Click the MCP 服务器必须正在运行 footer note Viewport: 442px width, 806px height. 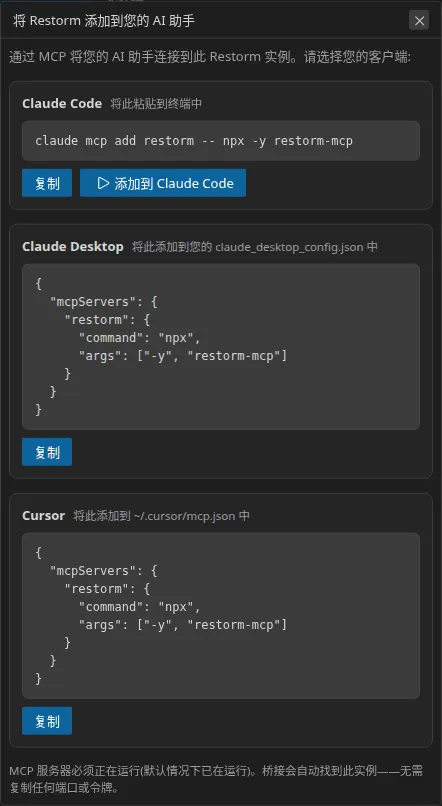point(216,779)
